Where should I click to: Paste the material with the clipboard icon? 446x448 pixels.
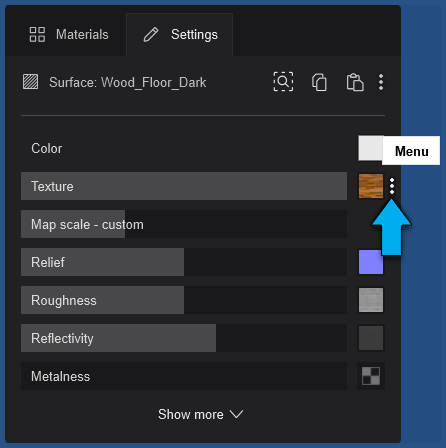click(355, 82)
